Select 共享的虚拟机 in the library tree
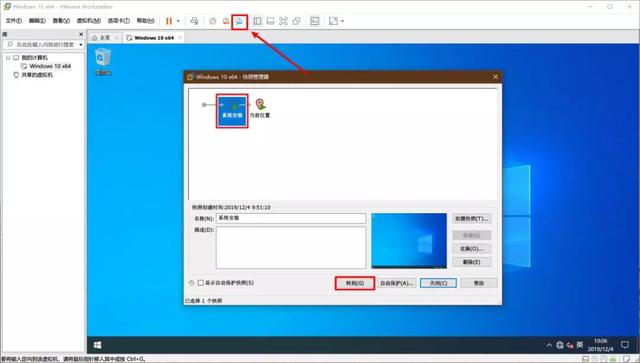The image size is (640, 363). (x=37, y=75)
